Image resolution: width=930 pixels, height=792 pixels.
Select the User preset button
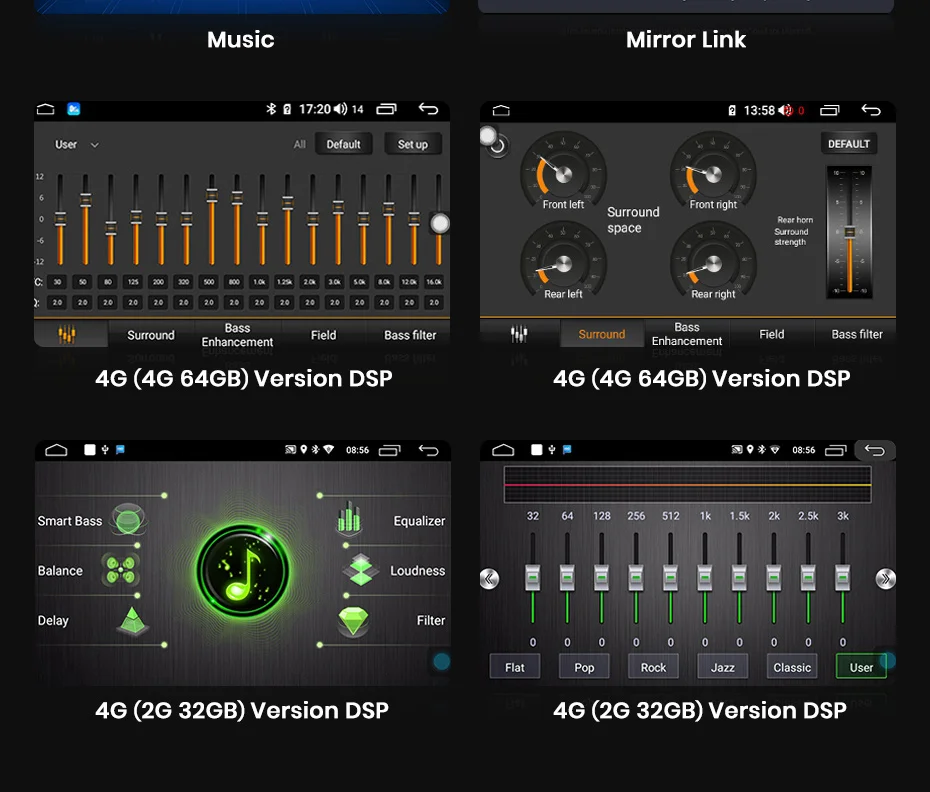point(861,667)
